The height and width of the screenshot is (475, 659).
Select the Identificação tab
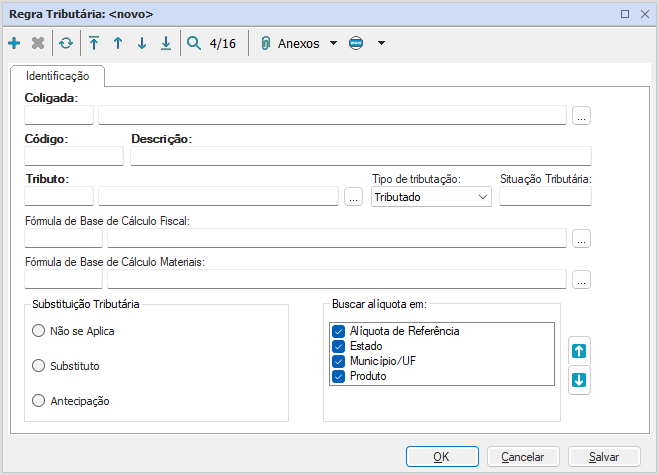coord(57,76)
